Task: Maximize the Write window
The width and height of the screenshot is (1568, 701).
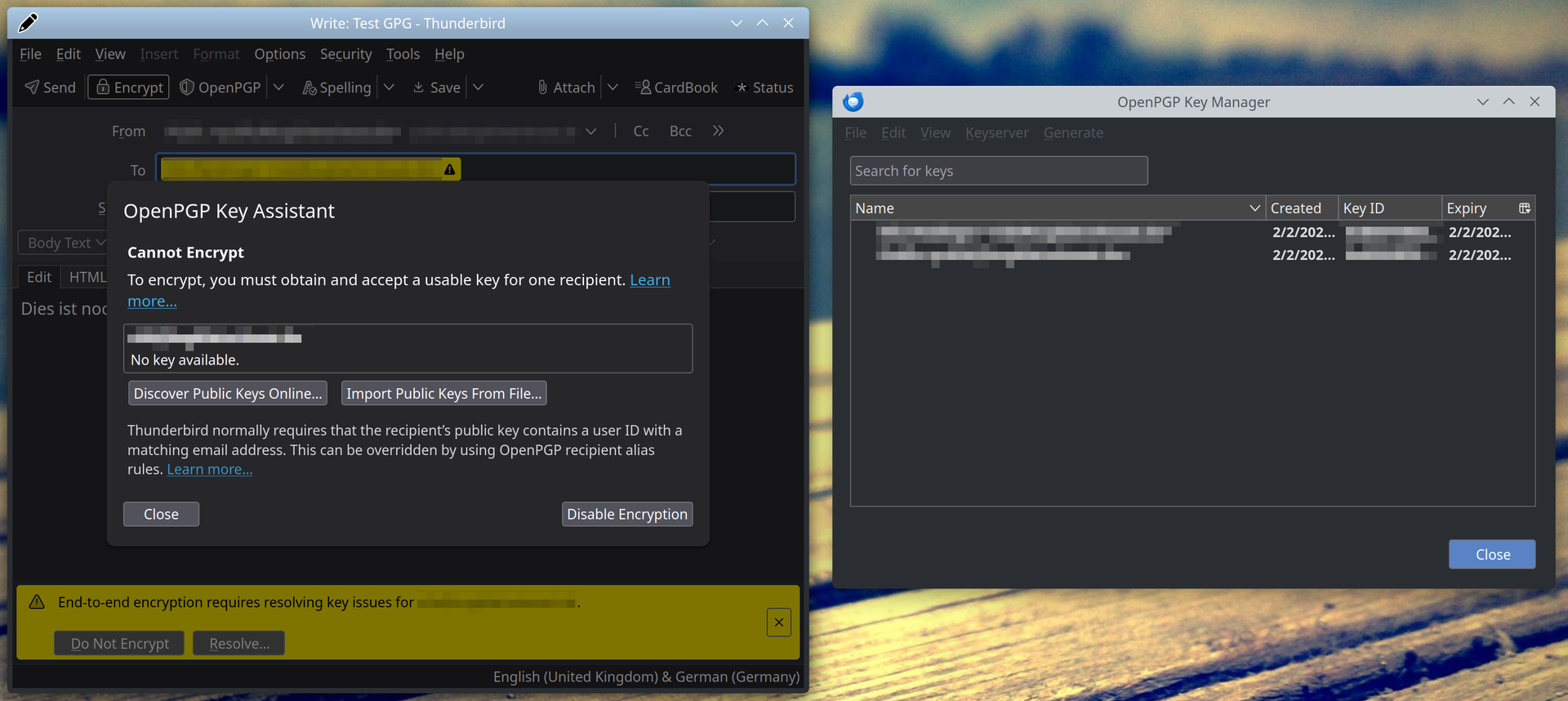Action: coord(763,23)
